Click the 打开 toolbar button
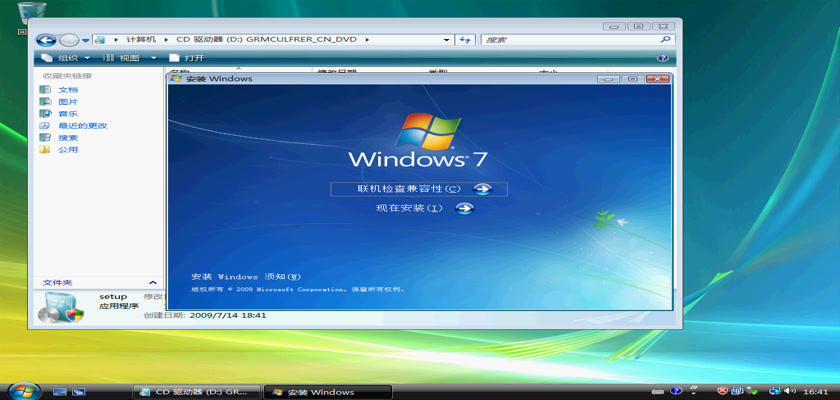Screen dimensions: 840x400 click(x=187, y=58)
